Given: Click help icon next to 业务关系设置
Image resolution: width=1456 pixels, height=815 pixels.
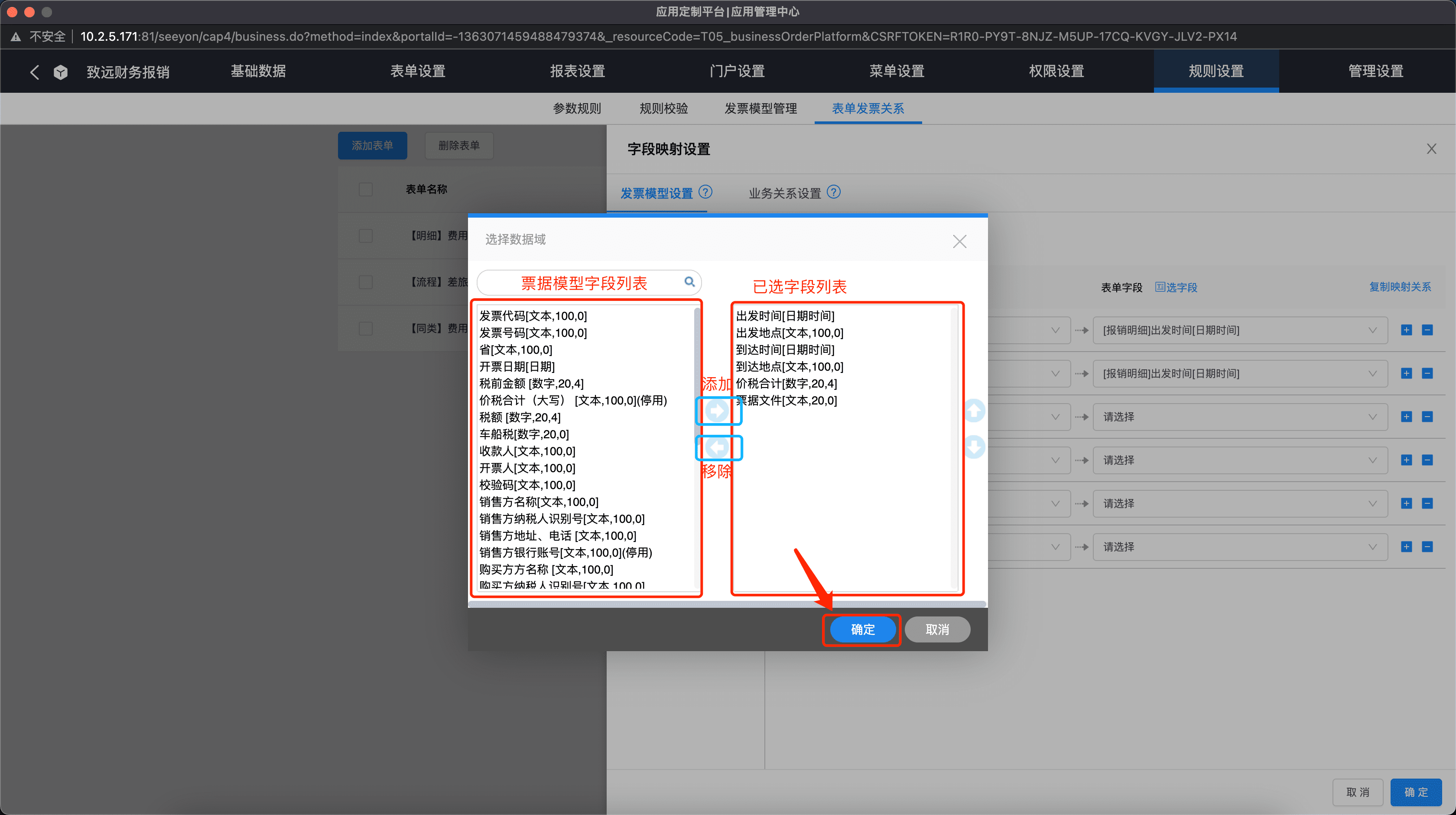Looking at the screenshot, I should (834, 192).
